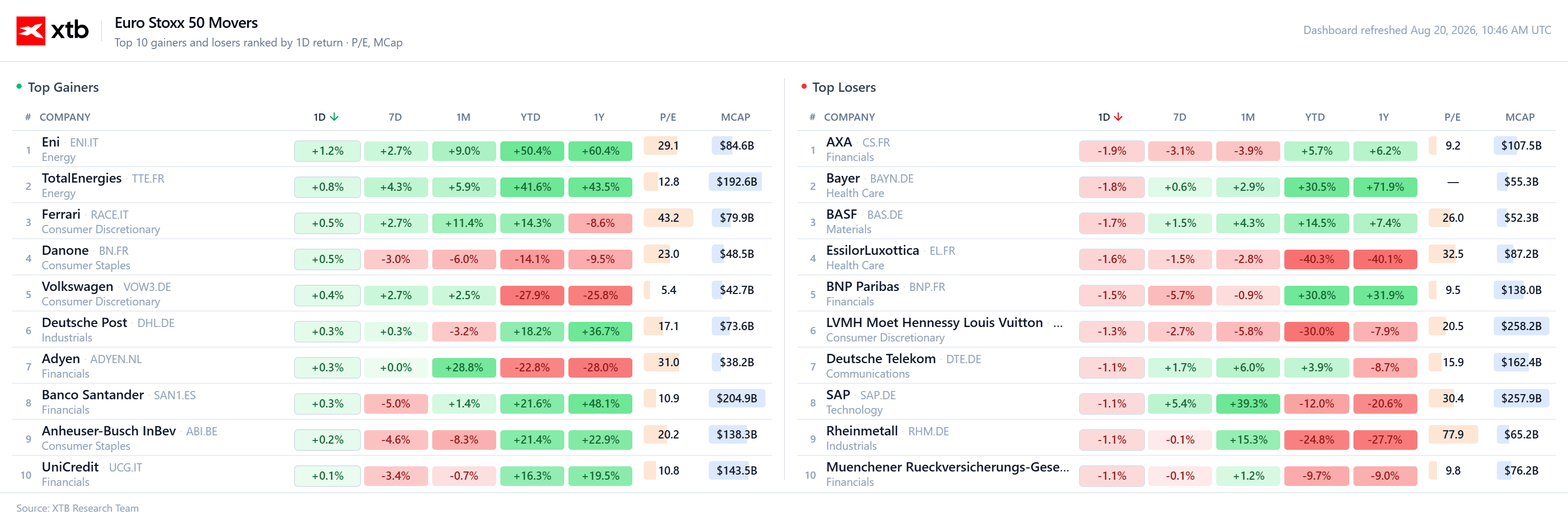The image size is (1568, 521).
Task: Click the xtb logo icon
Action: pyautogui.click(x=30, y=30)
